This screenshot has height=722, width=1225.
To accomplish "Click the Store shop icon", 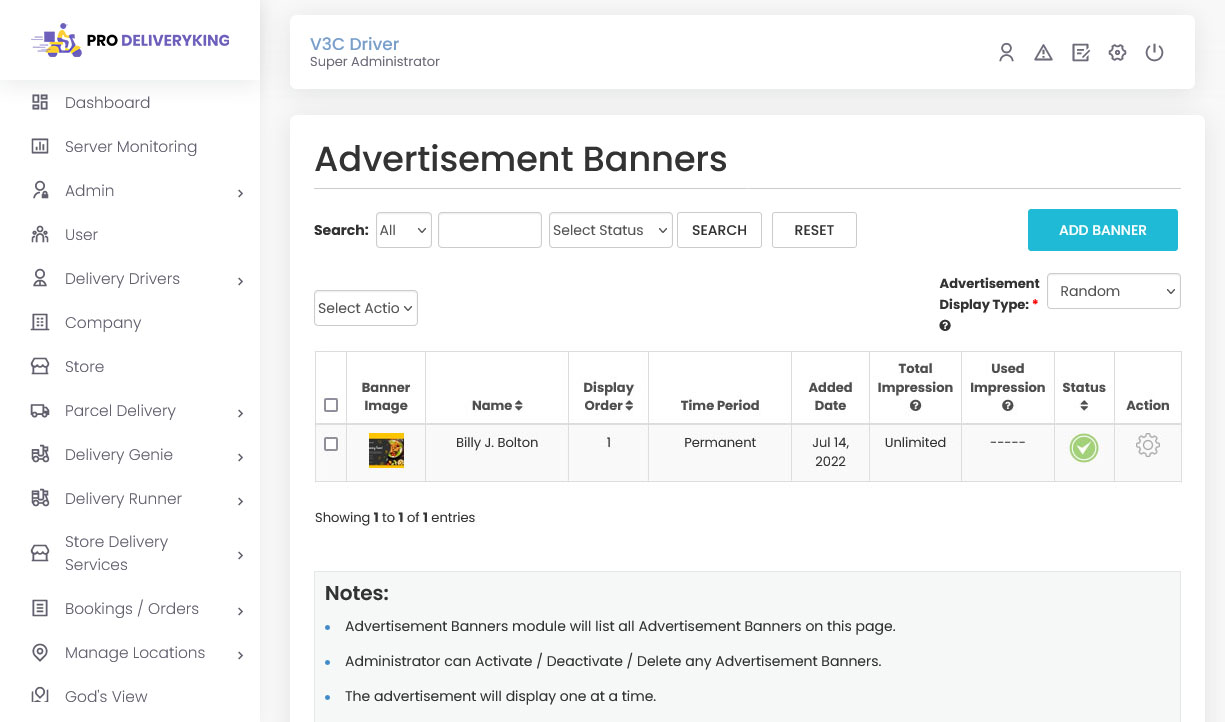I will pyautogui.click(x=40, y=366).
